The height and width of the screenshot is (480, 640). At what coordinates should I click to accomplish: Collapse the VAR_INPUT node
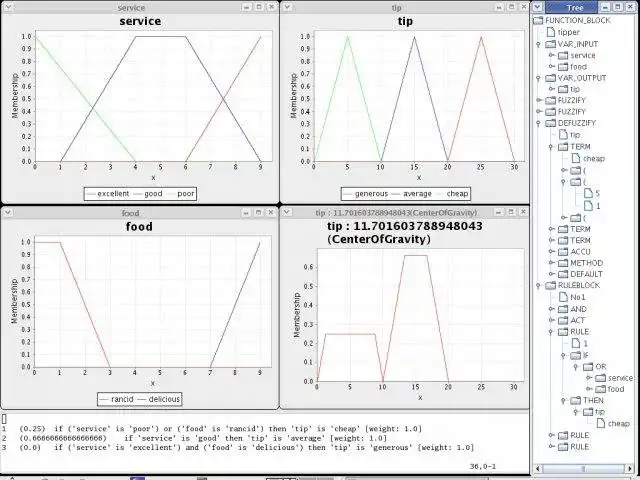pos(538,44)
